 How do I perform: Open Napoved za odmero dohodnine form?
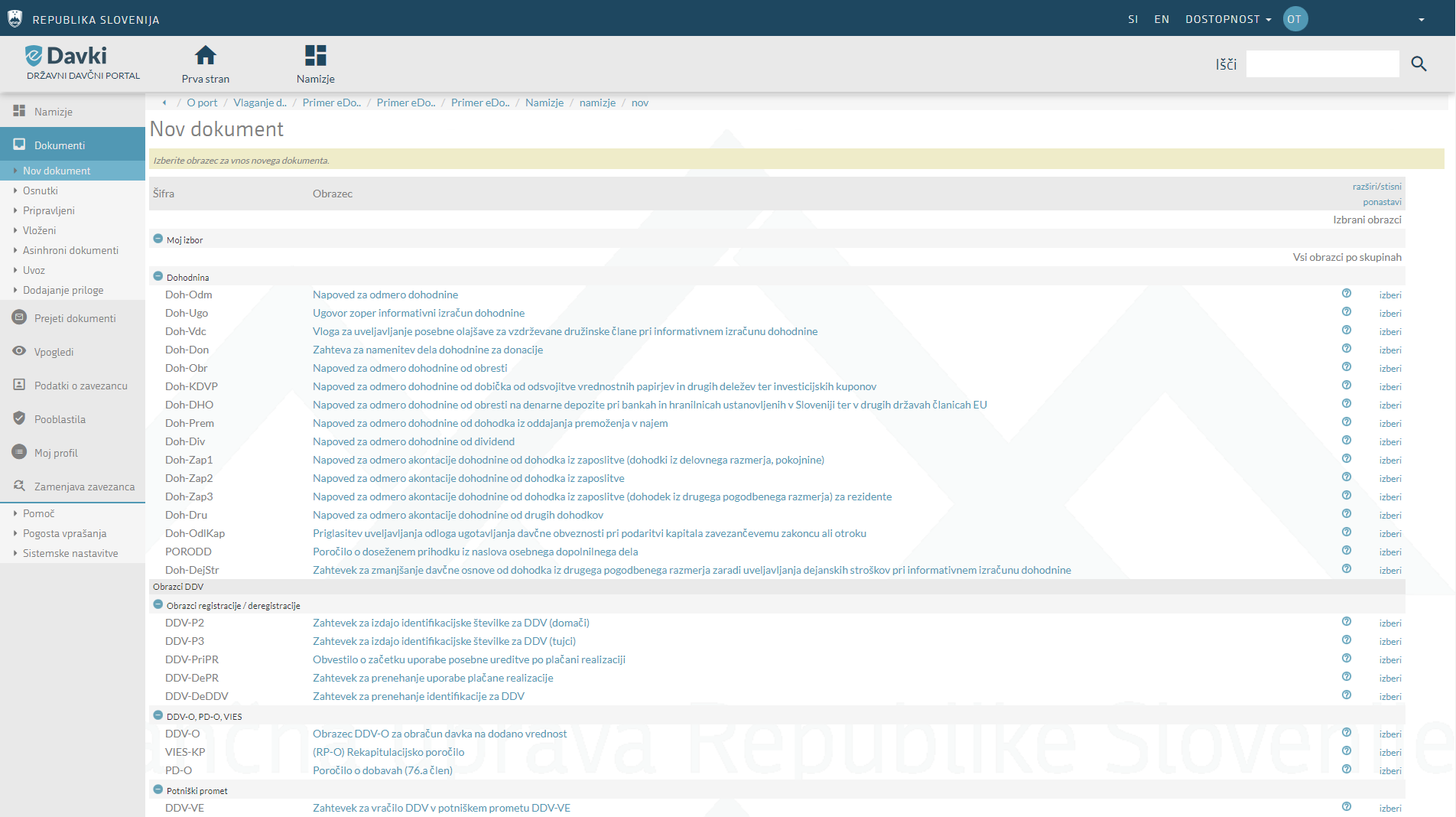click(385, 295)
